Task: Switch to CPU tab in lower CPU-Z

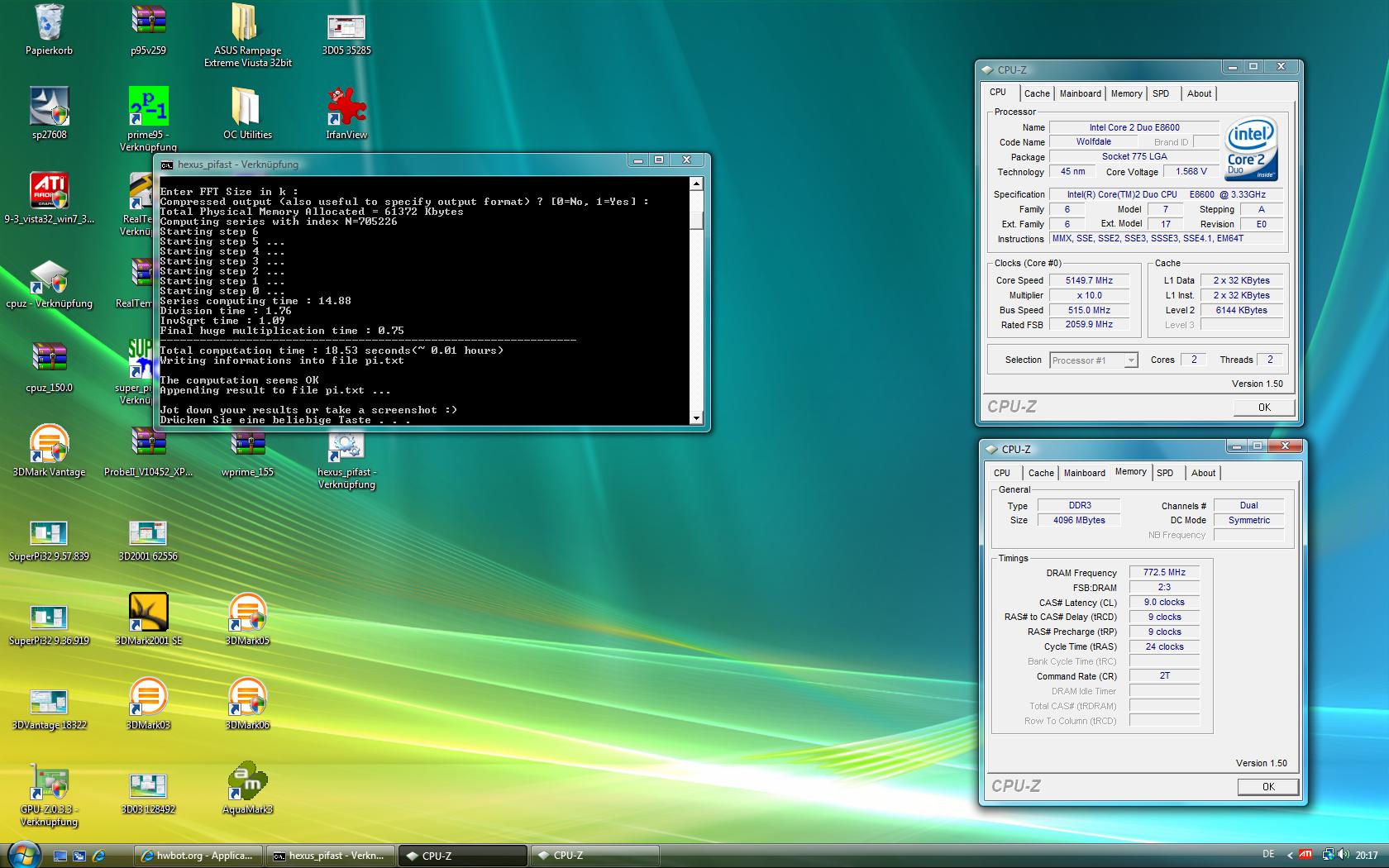Action: pyautogui.click(x=1002, y=473)
